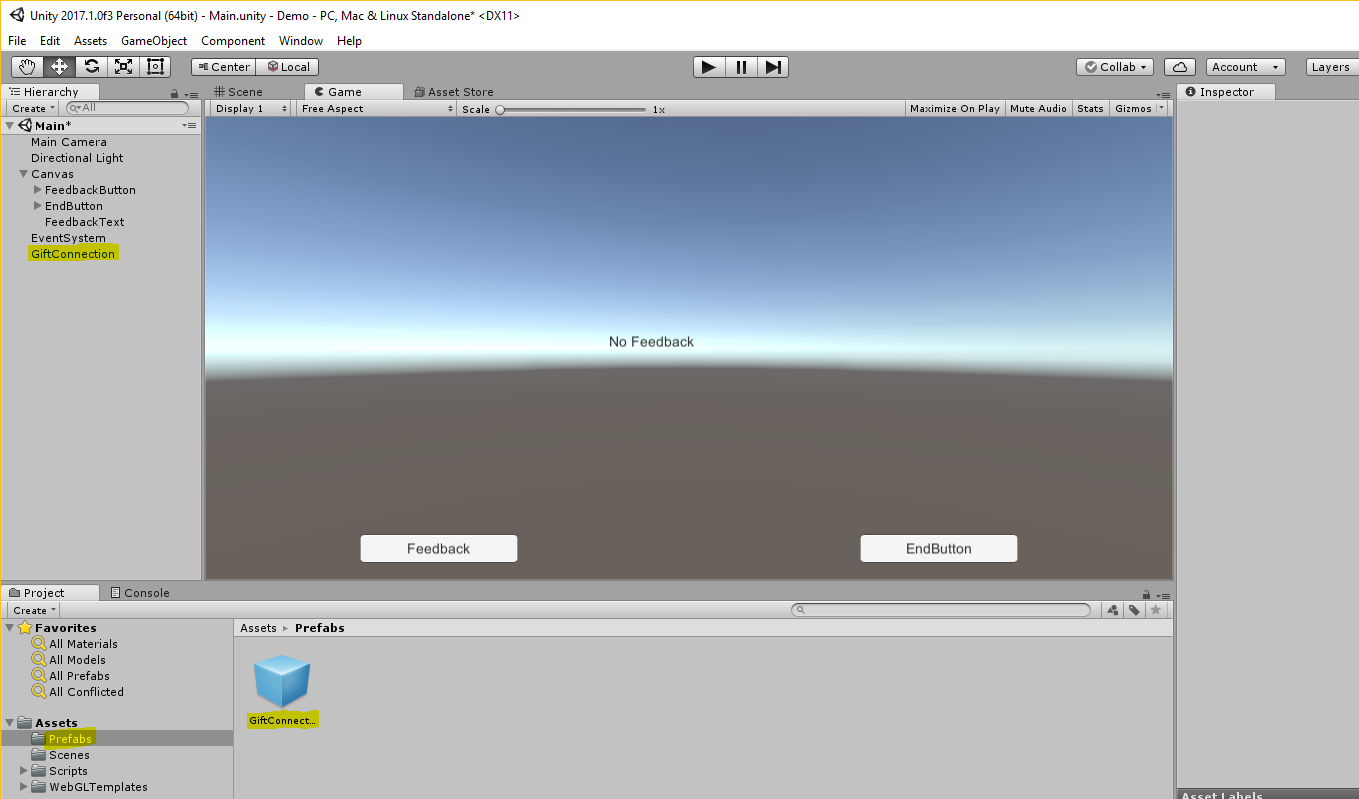The image size is (1359, 799).
Task: Click the Project search field
Action: (x=941, y=610)
